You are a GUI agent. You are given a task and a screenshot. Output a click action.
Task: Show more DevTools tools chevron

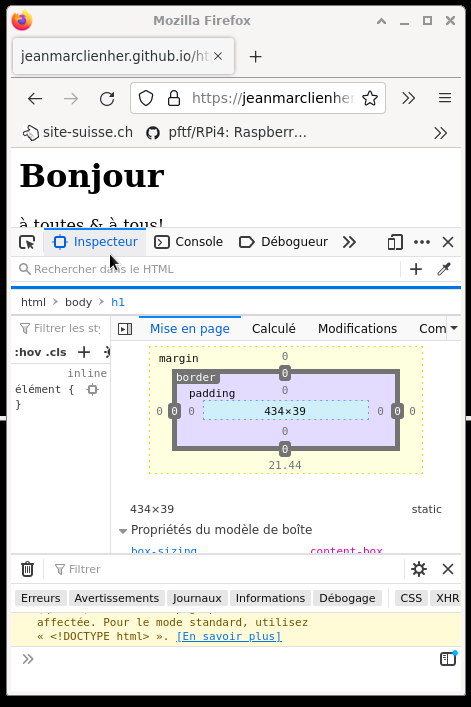[349, 242]
